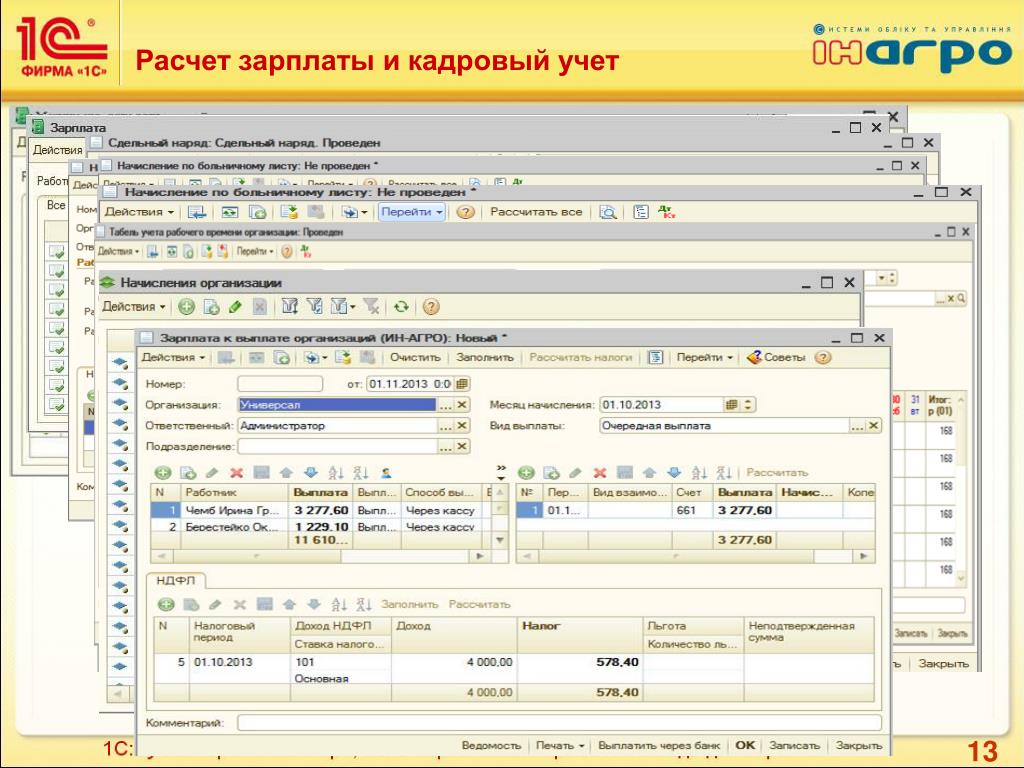Select the row Чемб Ирина Гр...

coord(321,510)
